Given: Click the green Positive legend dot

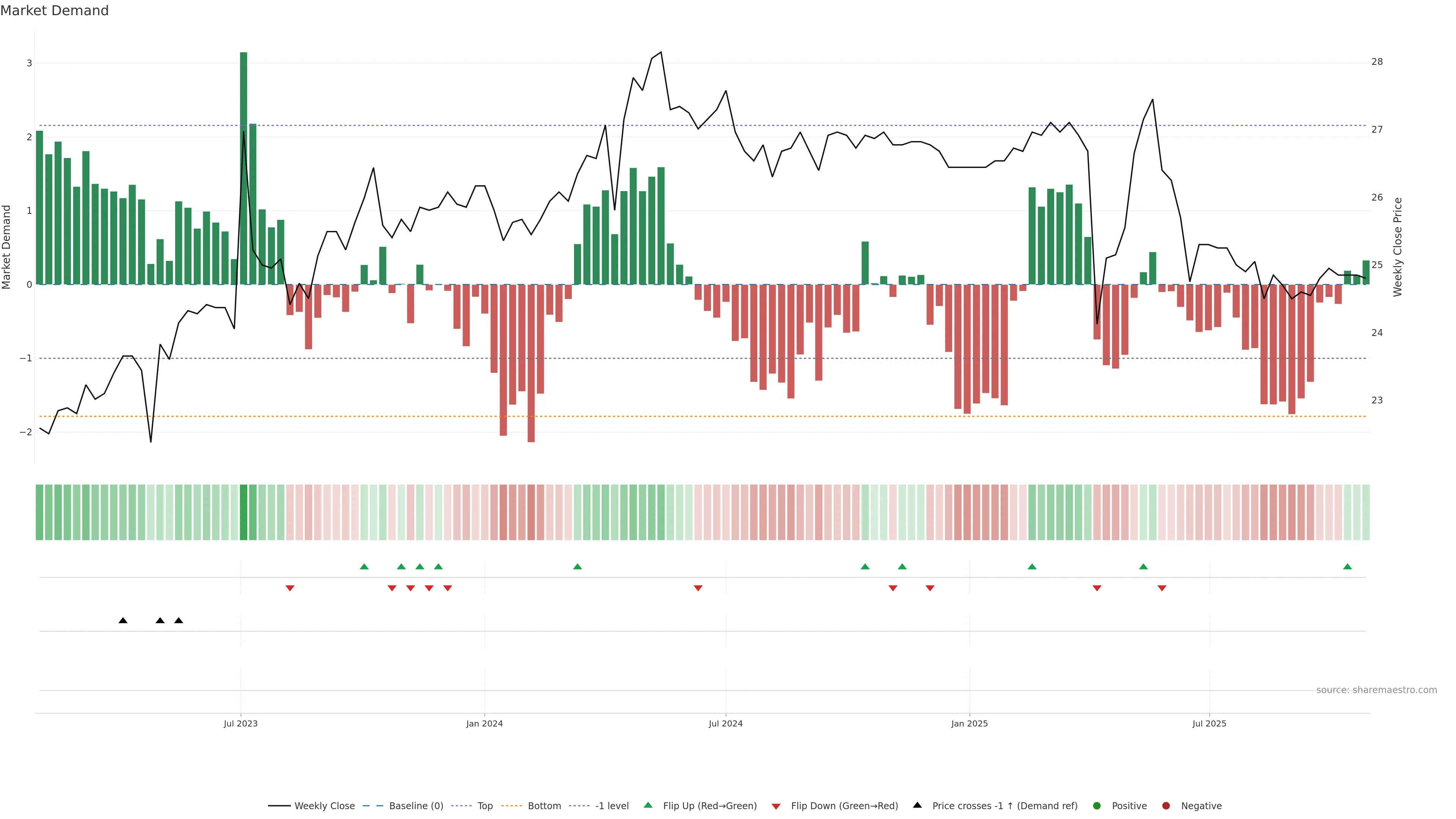Looking at the screenshot, I should click(x=1097, y=806).
